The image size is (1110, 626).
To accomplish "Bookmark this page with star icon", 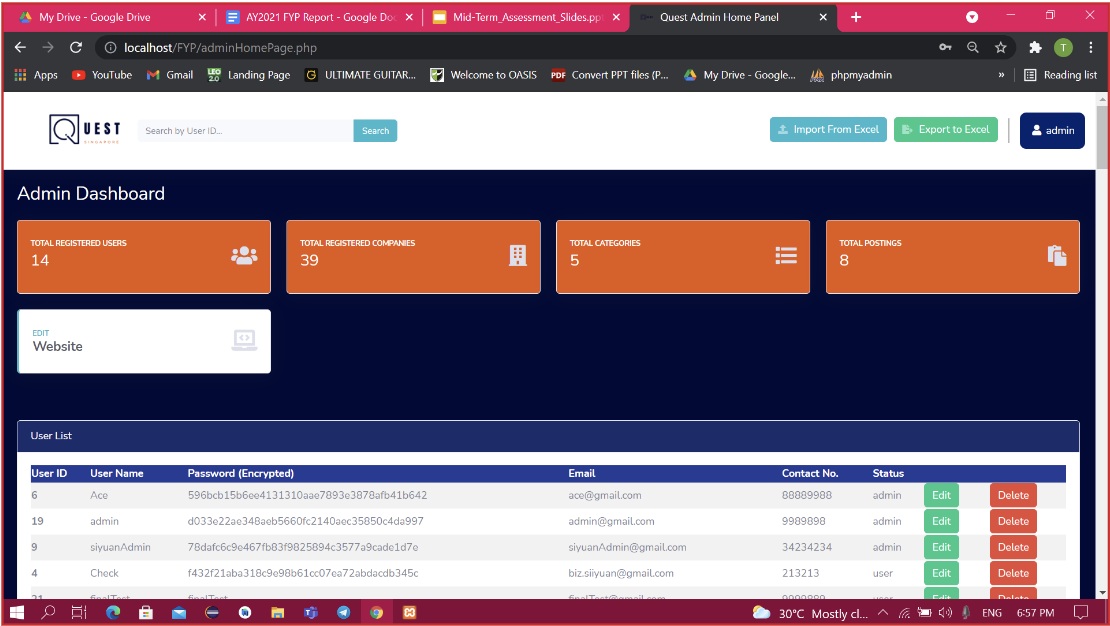I will coord(1000,47).
